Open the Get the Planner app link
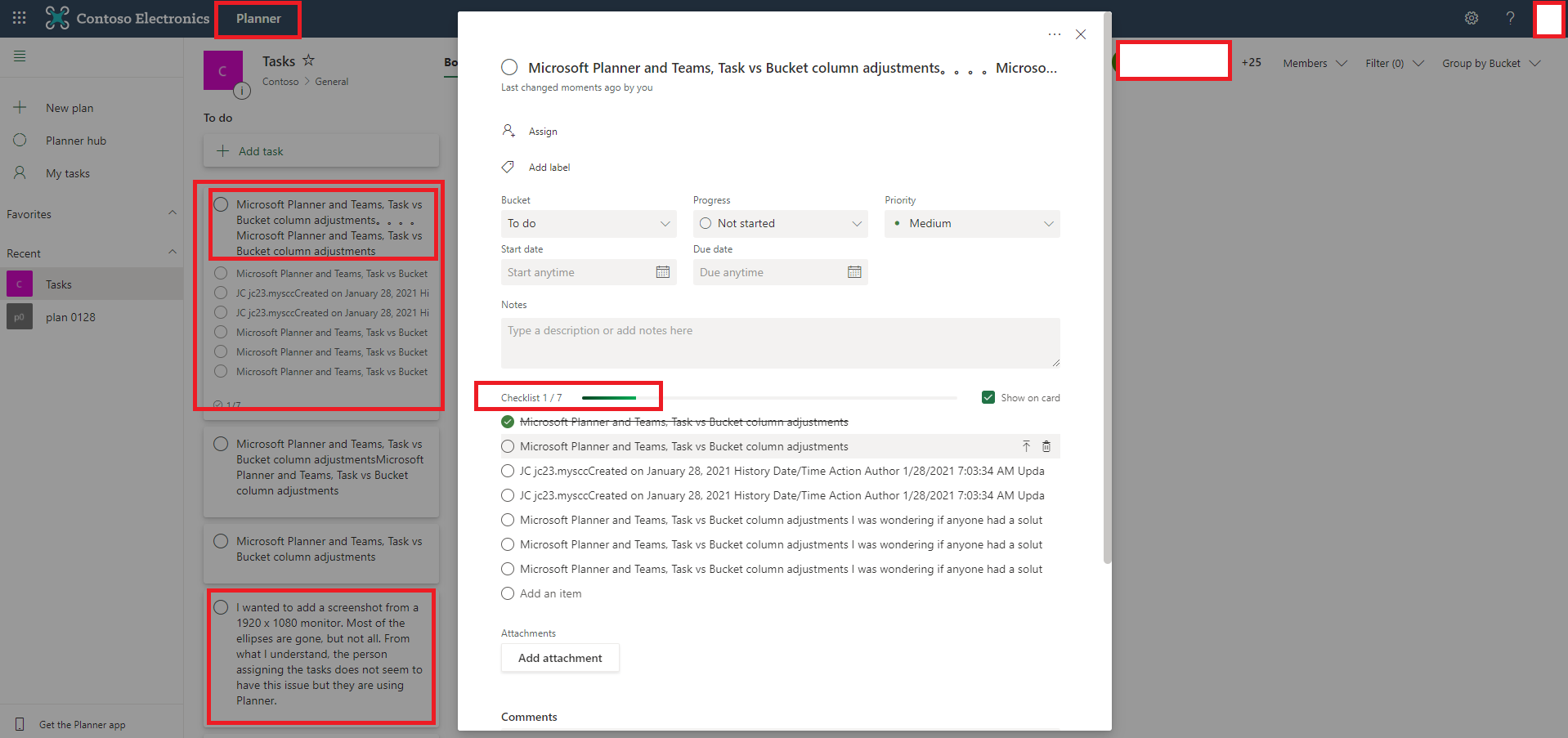1568x738 pixels. [82, 724]
